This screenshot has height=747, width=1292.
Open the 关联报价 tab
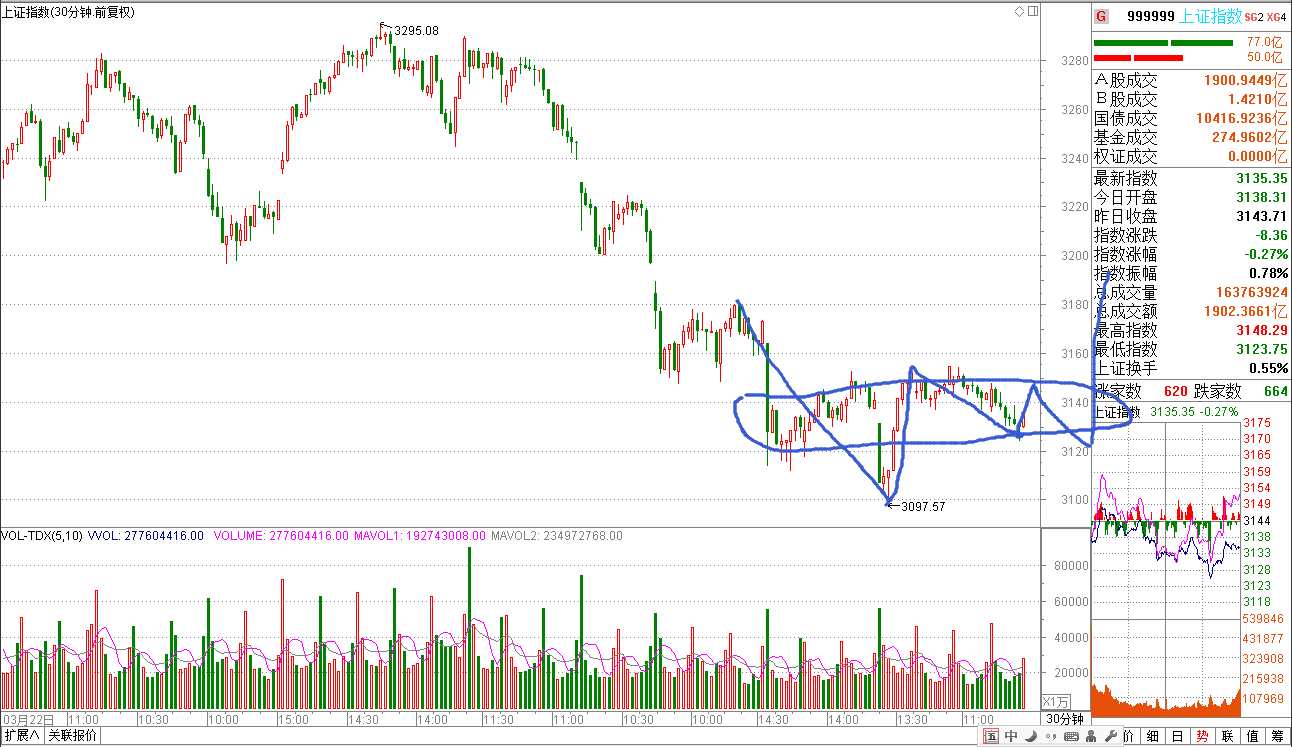pos(72,736)
